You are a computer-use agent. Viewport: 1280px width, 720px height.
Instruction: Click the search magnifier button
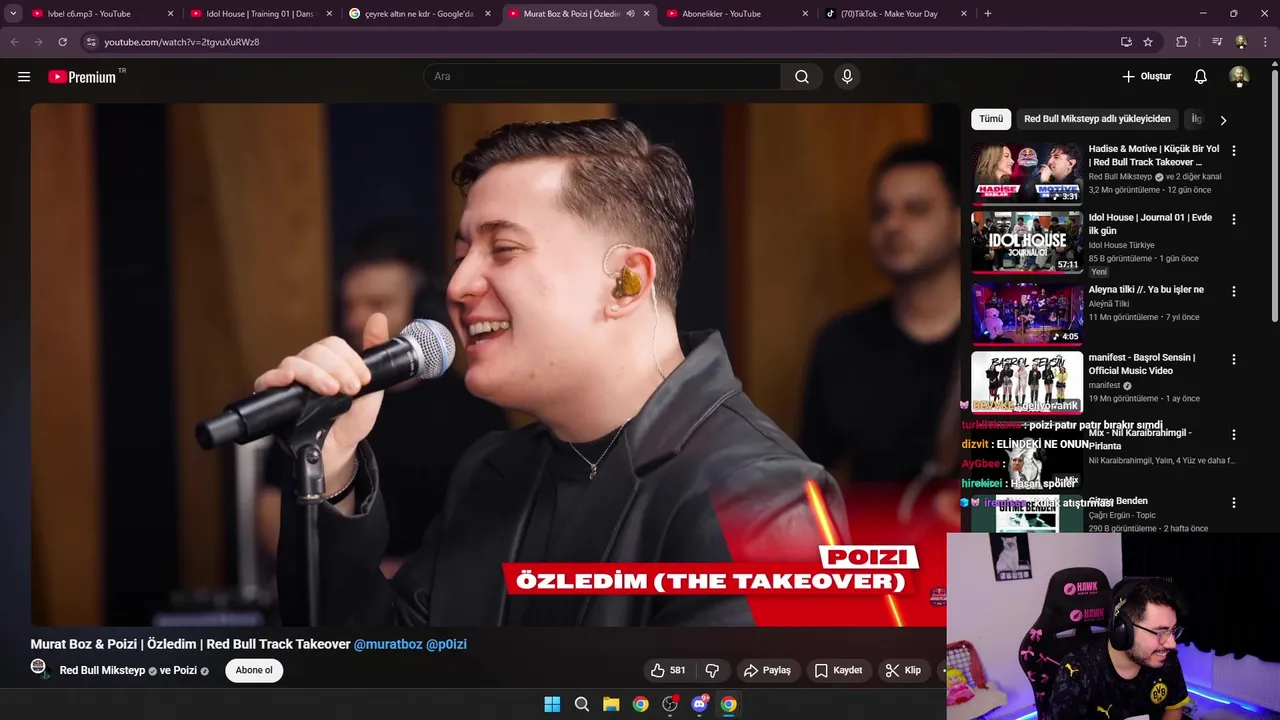pyautogui.click(x=802, y=77)
